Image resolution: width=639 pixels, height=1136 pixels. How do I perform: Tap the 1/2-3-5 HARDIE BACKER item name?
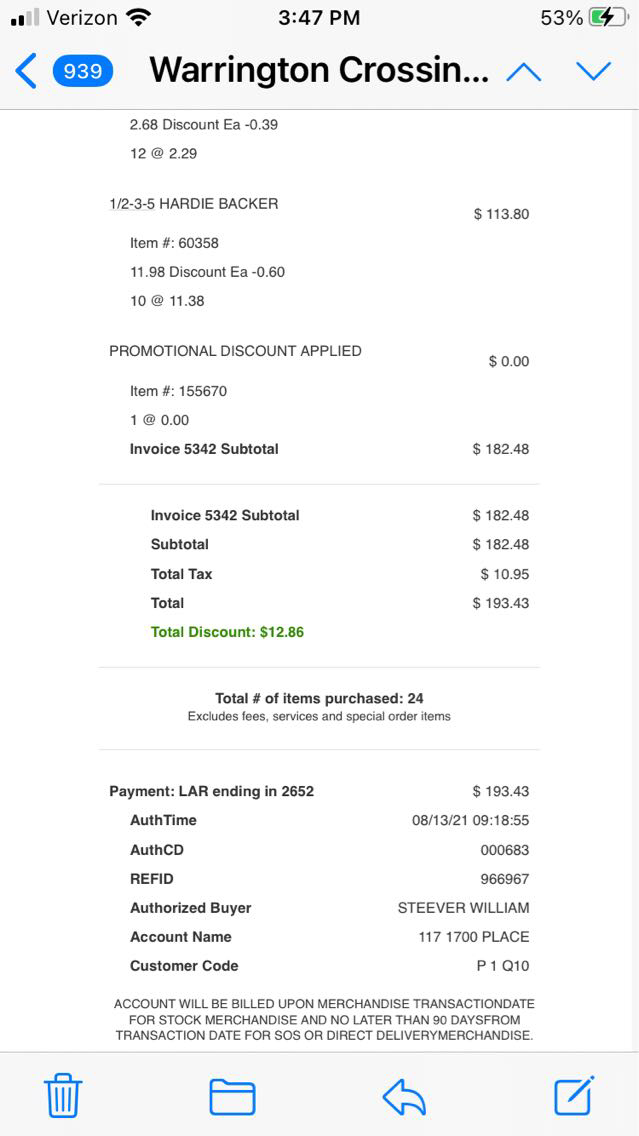click(x=194, y=204)
